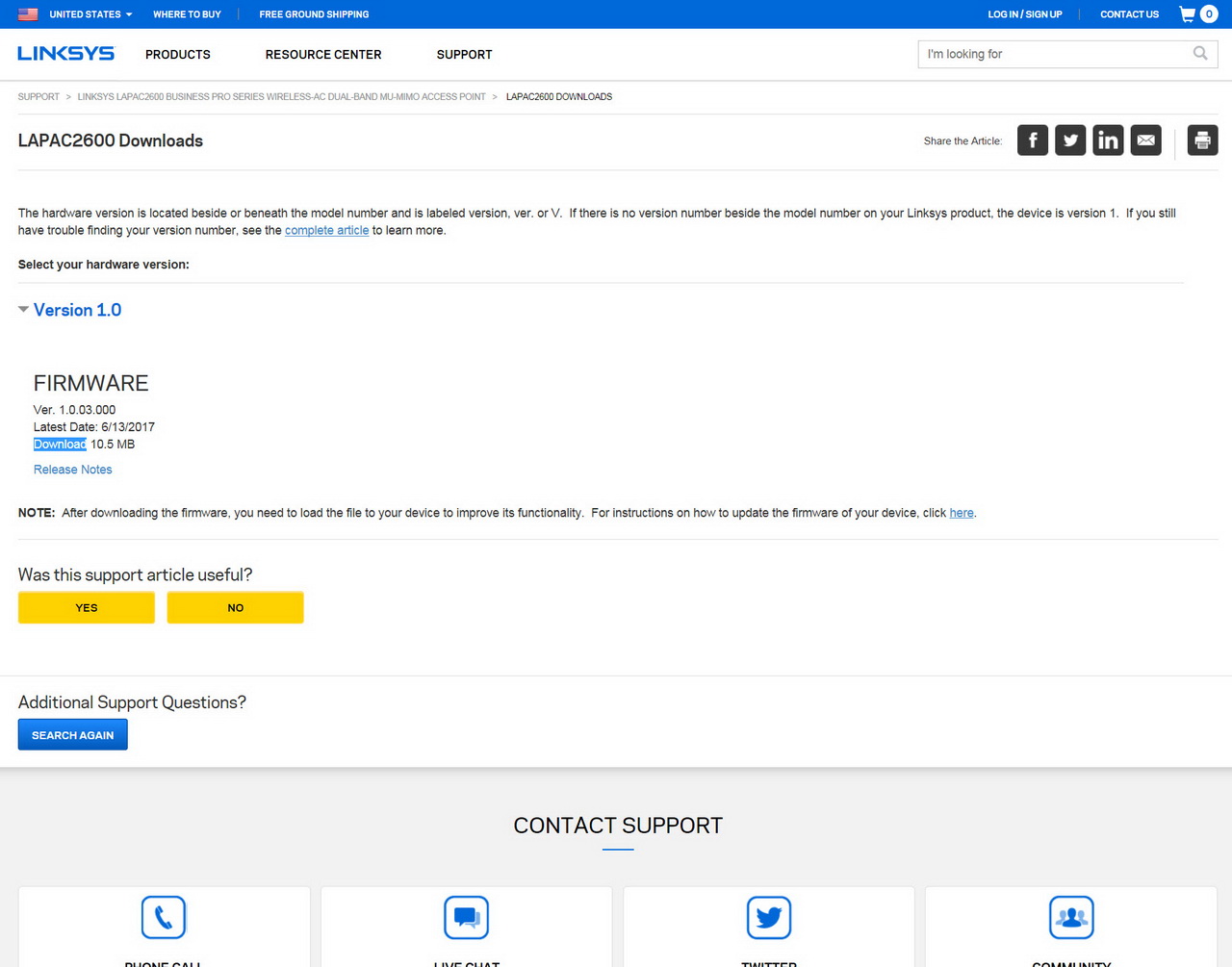Click Free Ground Shipping link
The width and height of the screenshot is (1232, 967).
tap(314, 14)
